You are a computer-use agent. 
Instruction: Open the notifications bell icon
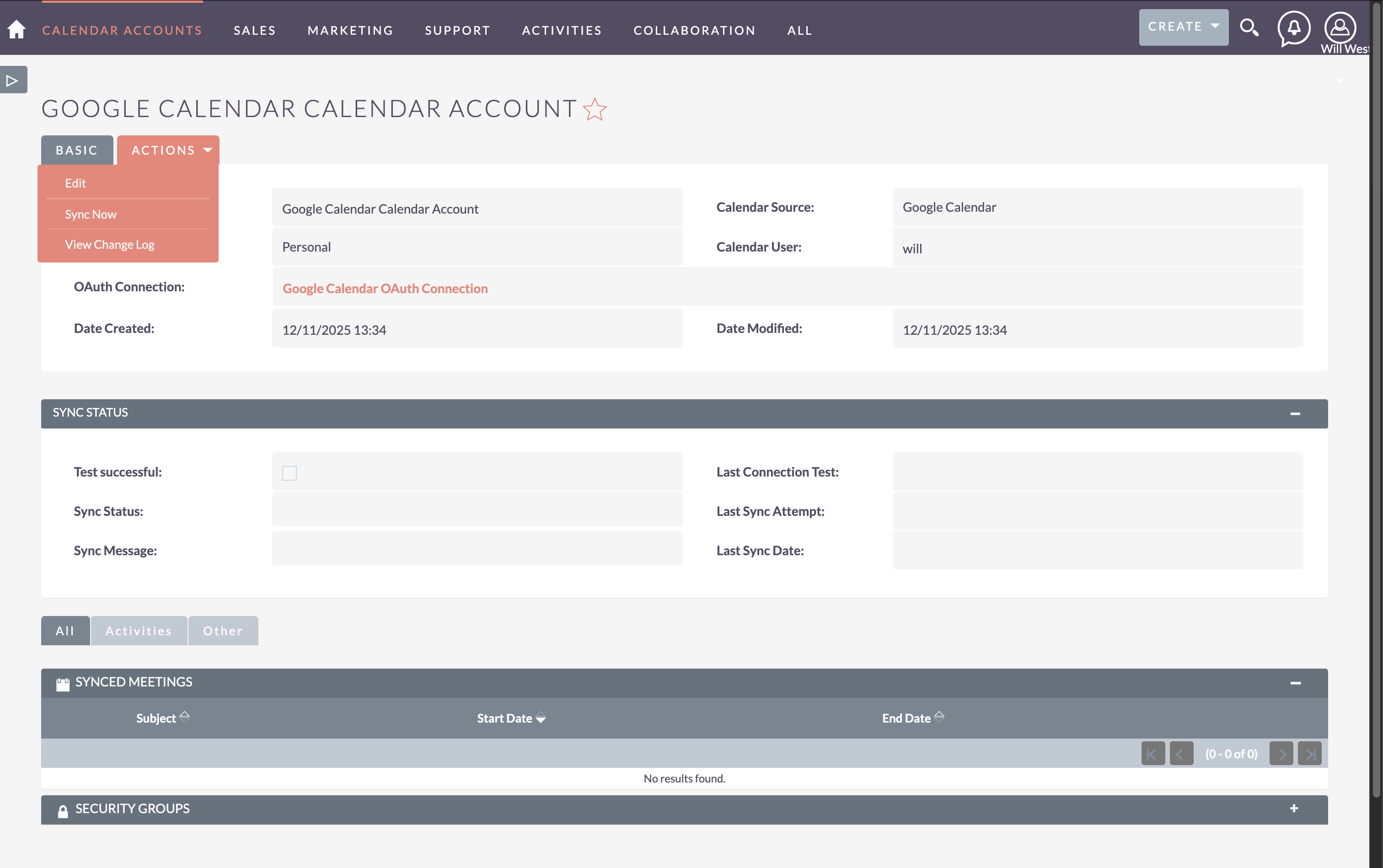pos(1293,27)
